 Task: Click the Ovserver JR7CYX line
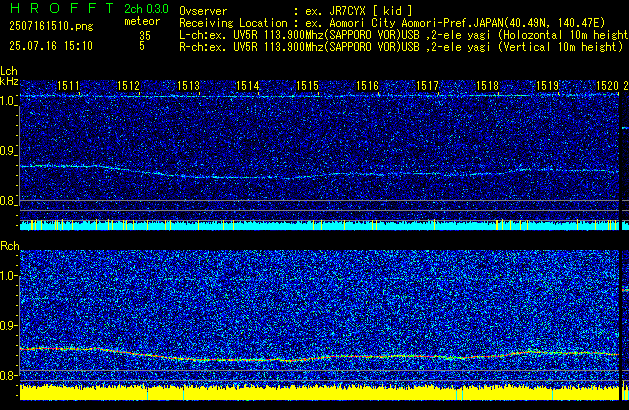(x=296, y=11)
